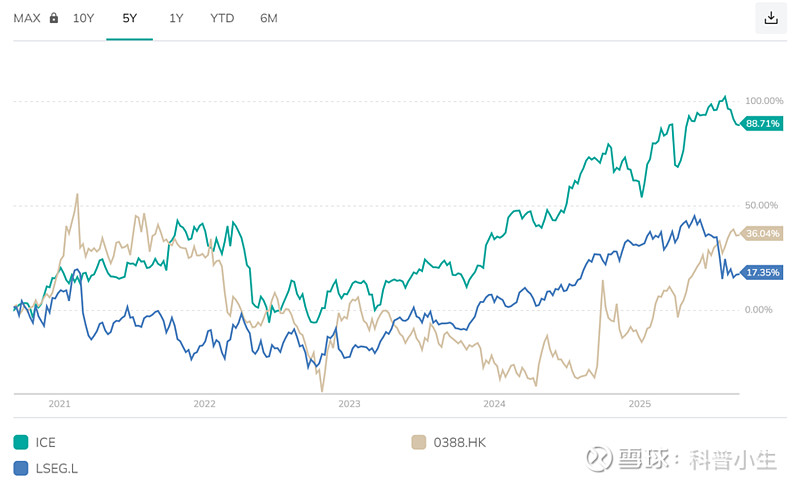Click the download chart icon
800x484 pixels.
coord(770,18)
